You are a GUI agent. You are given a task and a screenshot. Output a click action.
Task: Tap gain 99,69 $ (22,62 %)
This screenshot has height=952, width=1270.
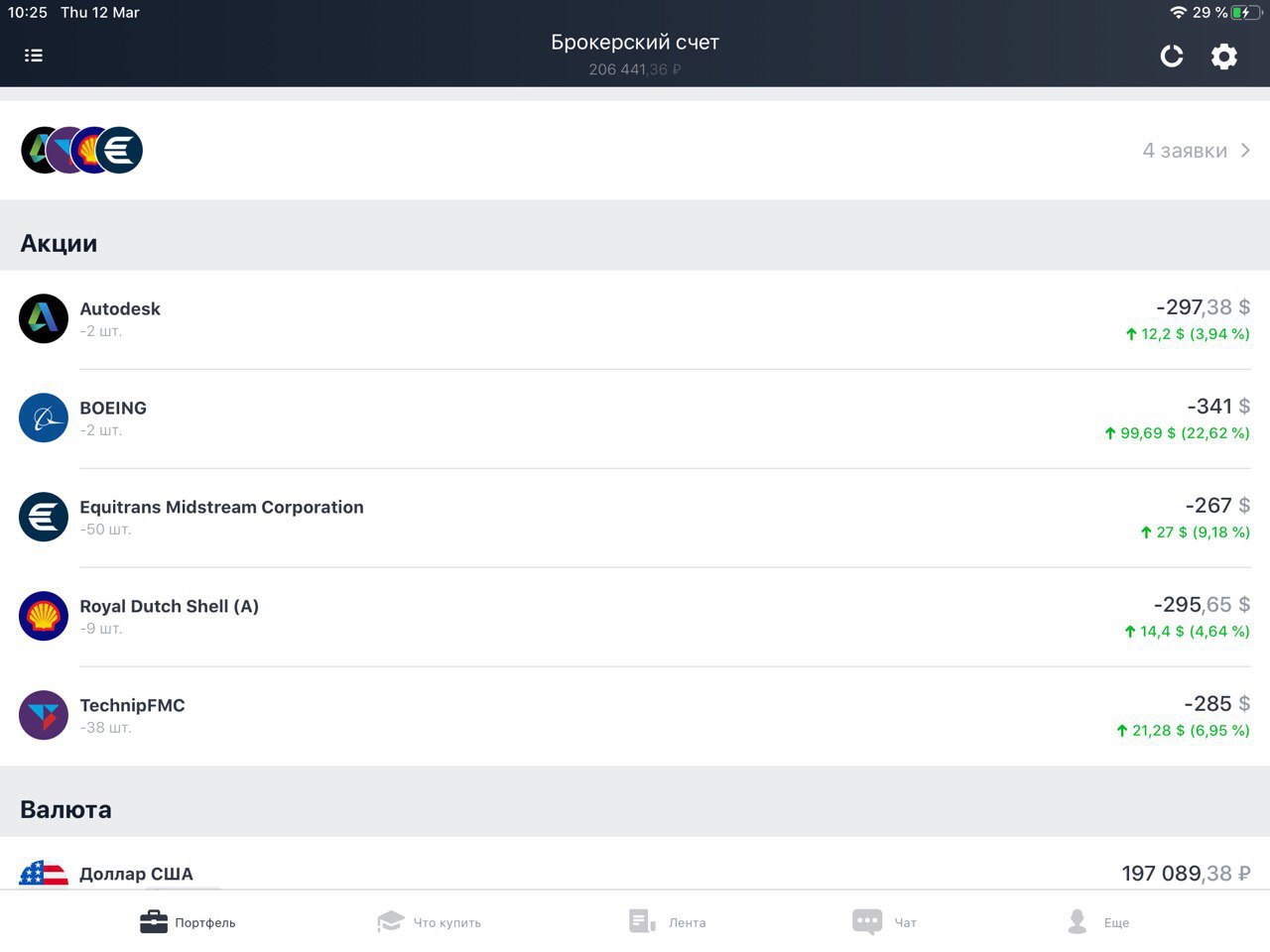click(x=1177, y=433)
